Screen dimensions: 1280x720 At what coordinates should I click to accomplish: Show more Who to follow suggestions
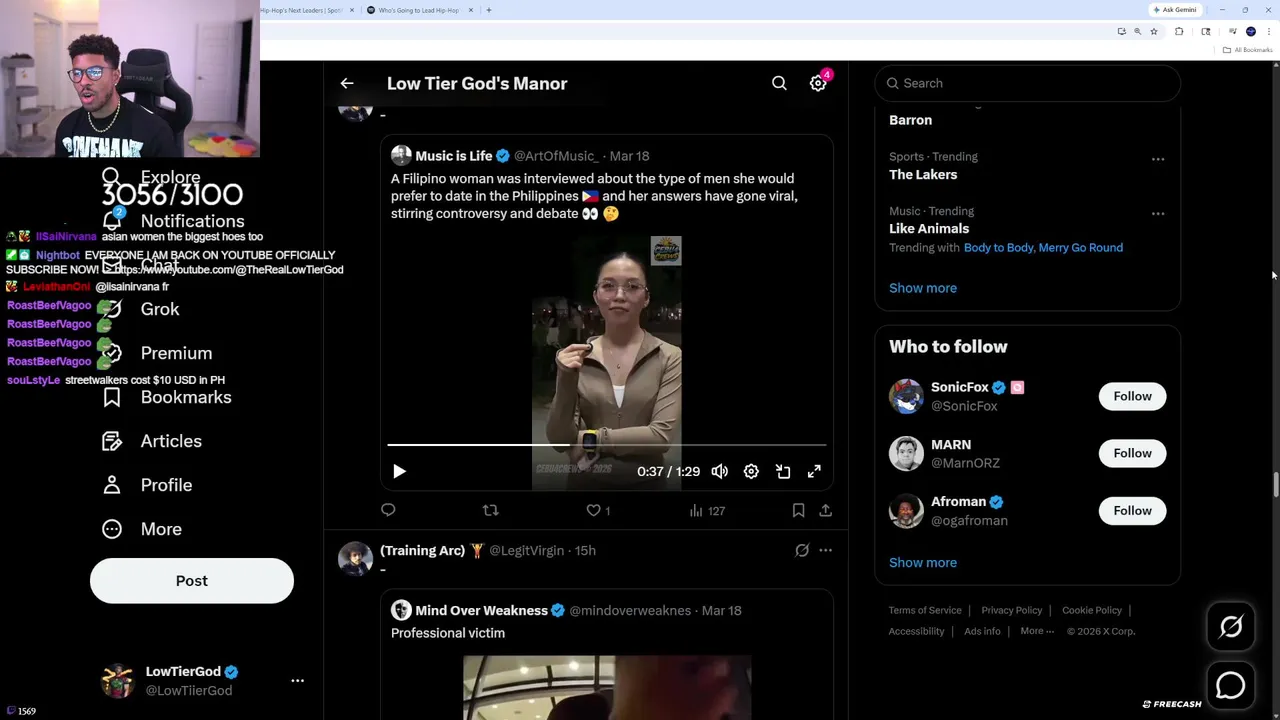click(923, 562)
